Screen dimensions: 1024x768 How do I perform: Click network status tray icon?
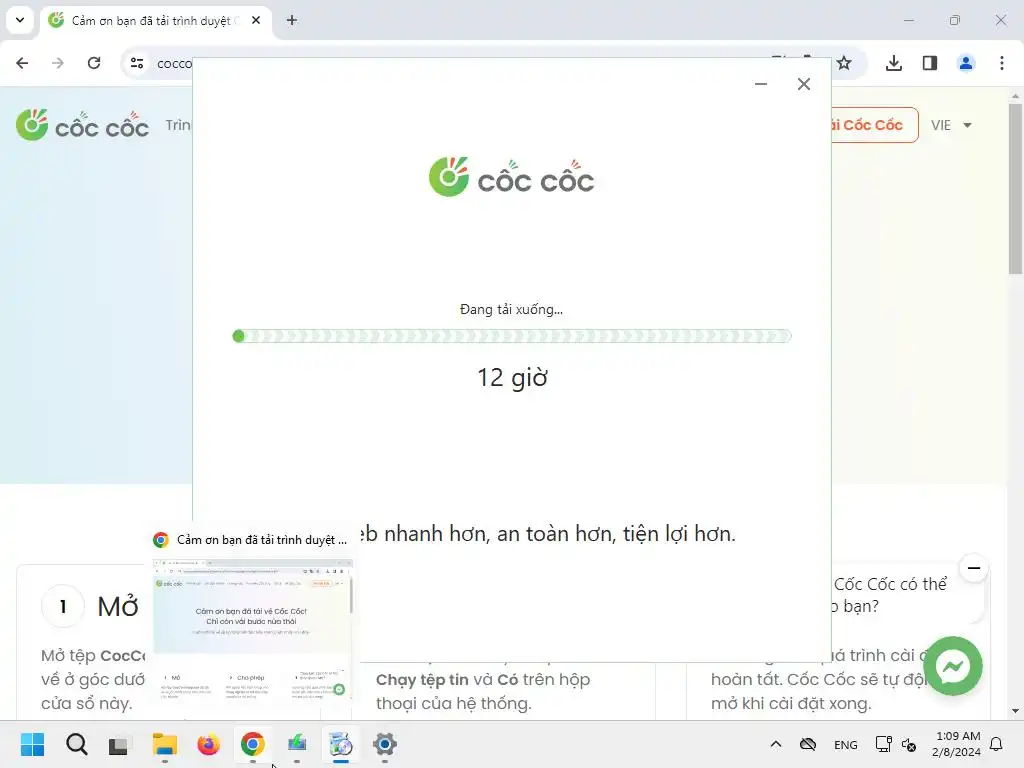pyautogui.click(x=883, y=744)
